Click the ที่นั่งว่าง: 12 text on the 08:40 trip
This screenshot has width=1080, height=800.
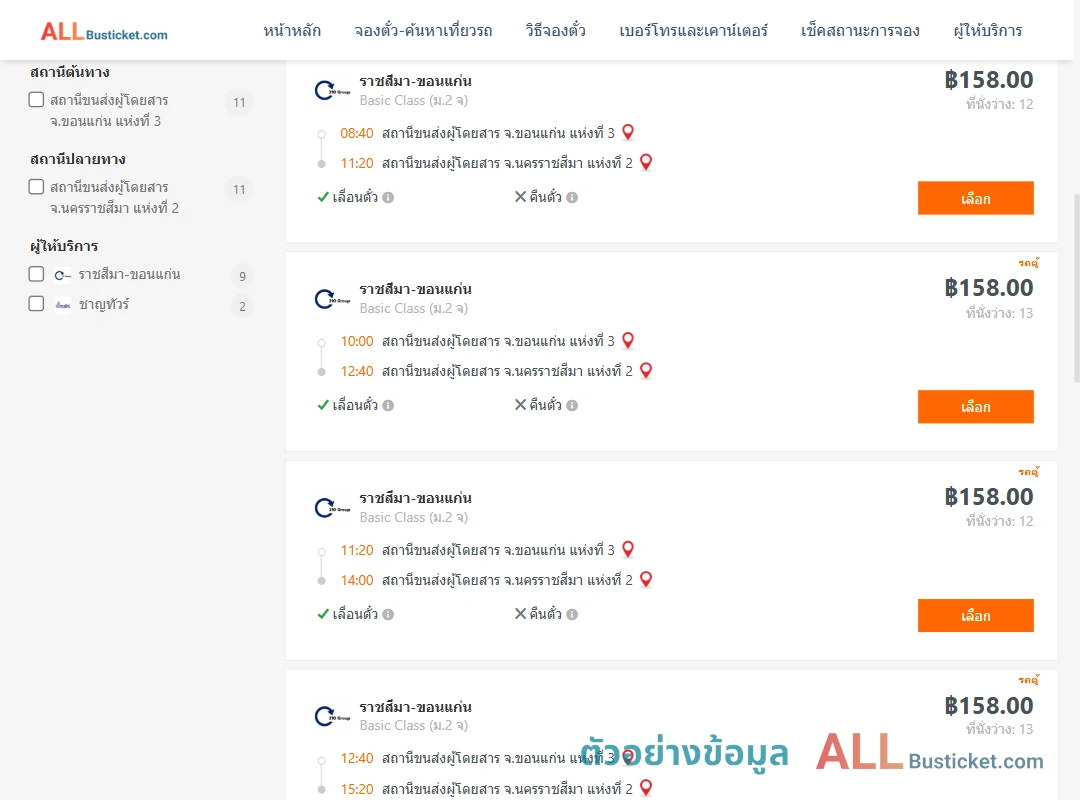pos(999,104)
